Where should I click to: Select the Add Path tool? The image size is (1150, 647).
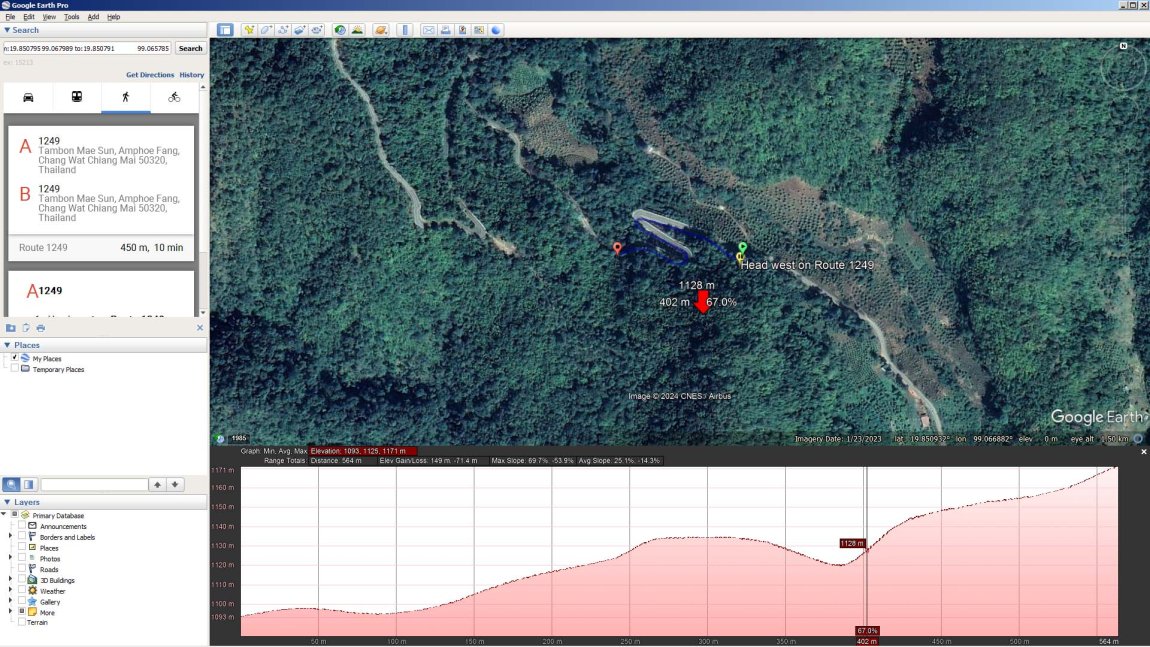284,30
